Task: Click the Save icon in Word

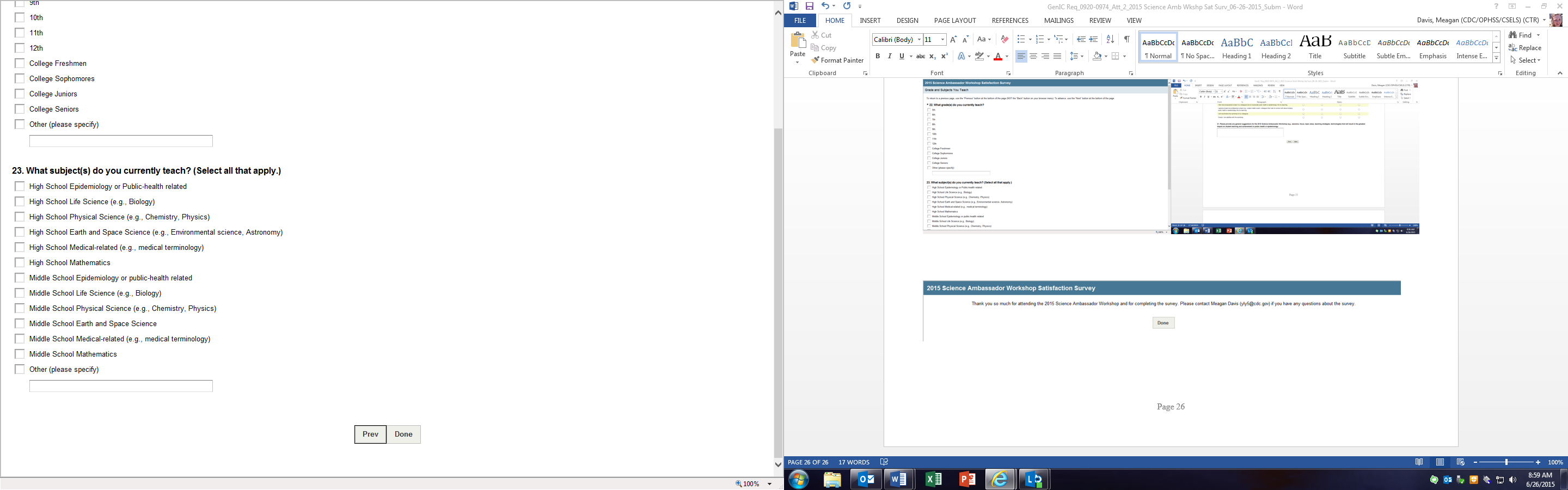Action: click(x=810, y=6)
